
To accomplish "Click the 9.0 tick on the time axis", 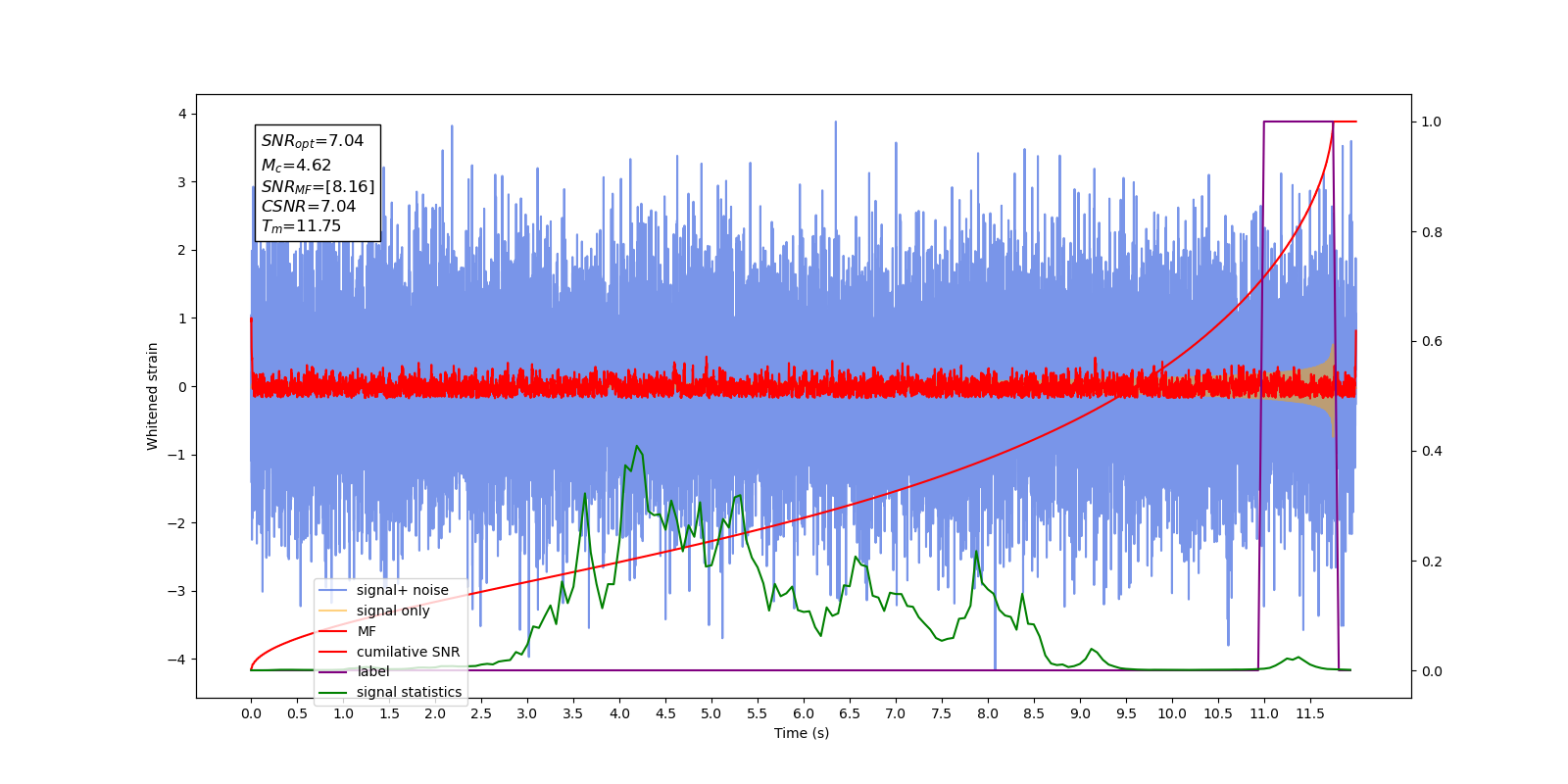I will coord(1080,713).
